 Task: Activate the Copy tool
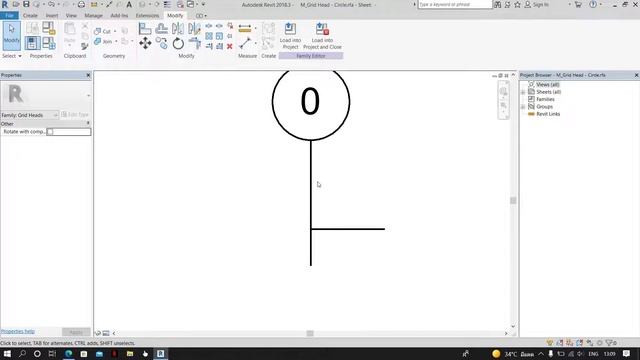coord(162,43)
